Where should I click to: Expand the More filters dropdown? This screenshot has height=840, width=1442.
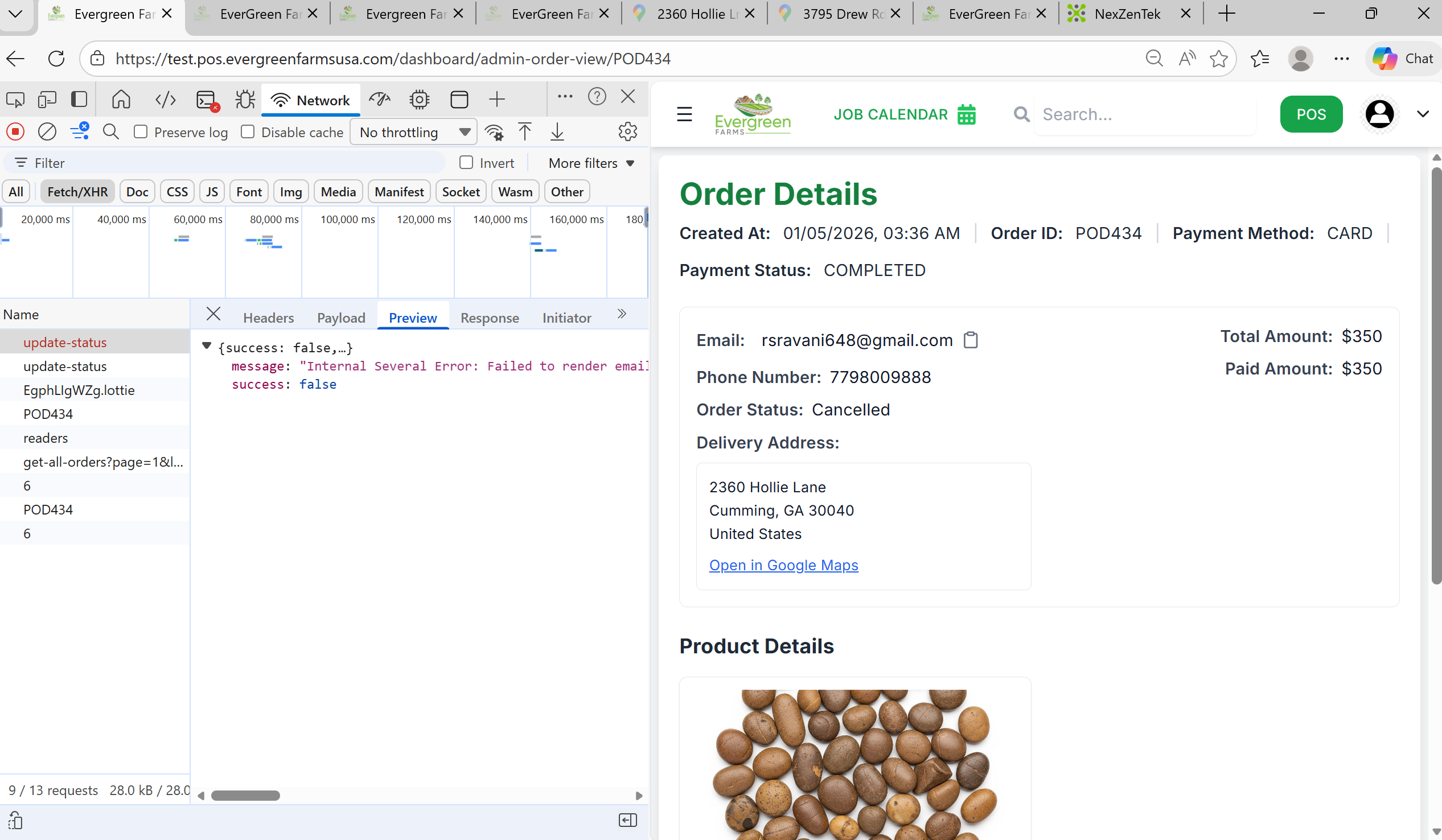[591, 163]
